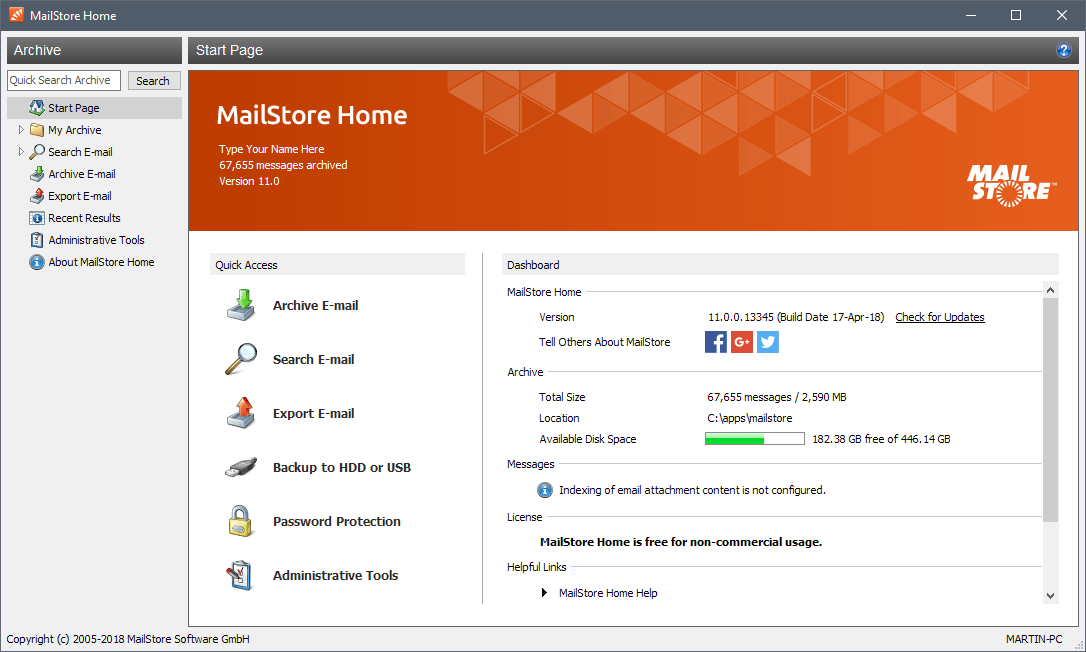1086x652 pixels.
Task: Expand the My Archive tree node
Action: [21, 130]
